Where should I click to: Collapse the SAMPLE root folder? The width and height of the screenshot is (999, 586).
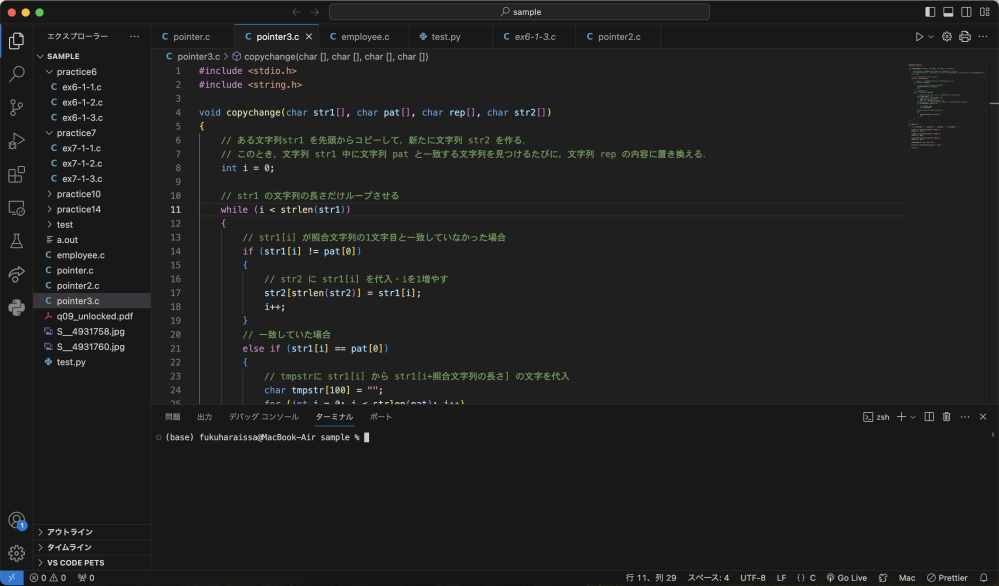[92, 56]
